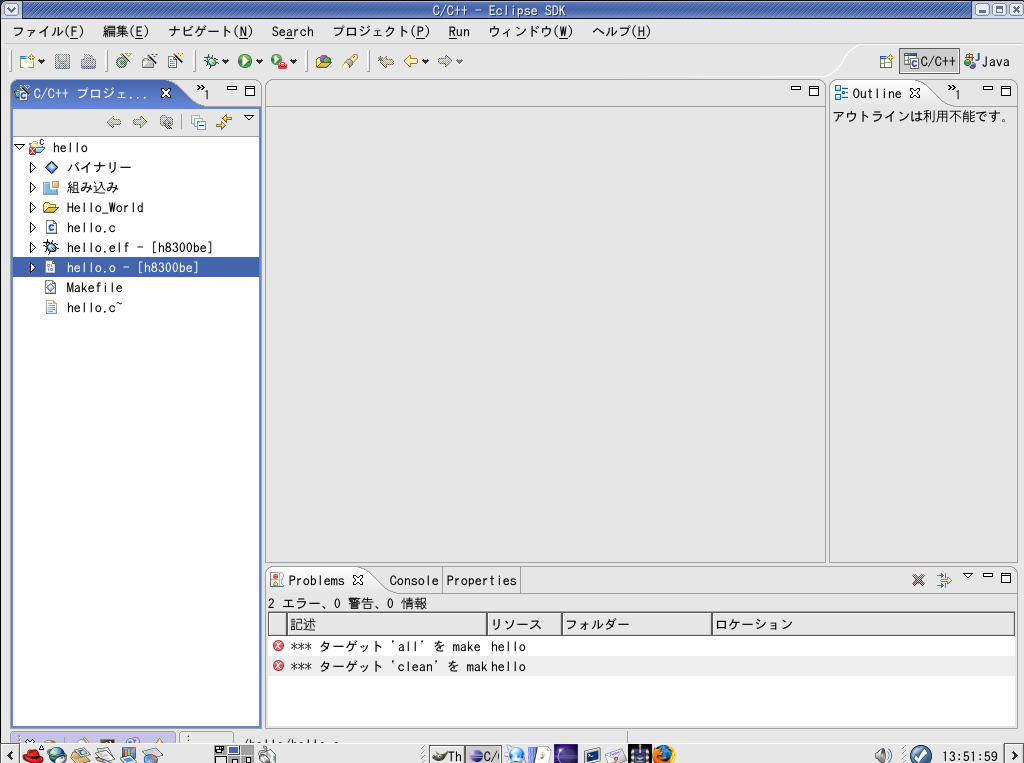Open dropdown arrow next to New wizard
The image size is (1024, 763).
[x=41, y=62]
